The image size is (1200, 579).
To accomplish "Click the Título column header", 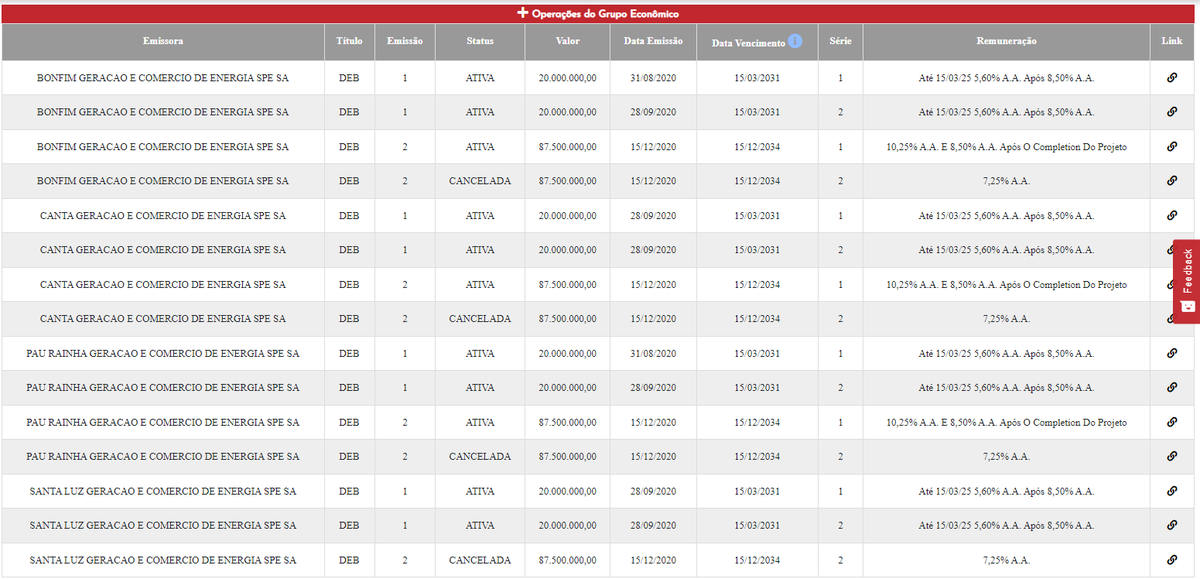I will point(349,42).
